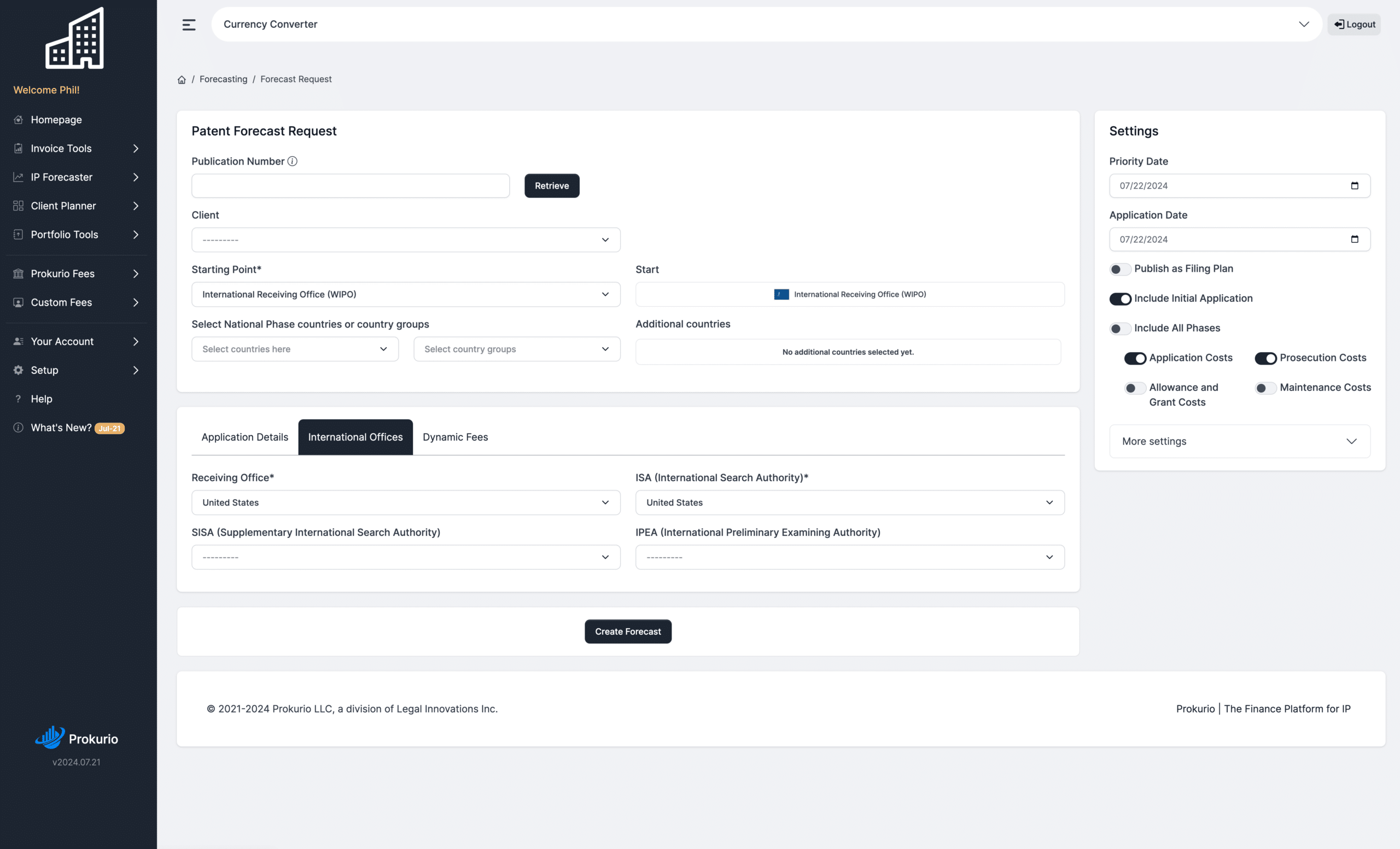This screenshot has width=1400, height=849.
Task: Click the 'No additional countries selected yet.' text
Action: [x=848, y=352]
